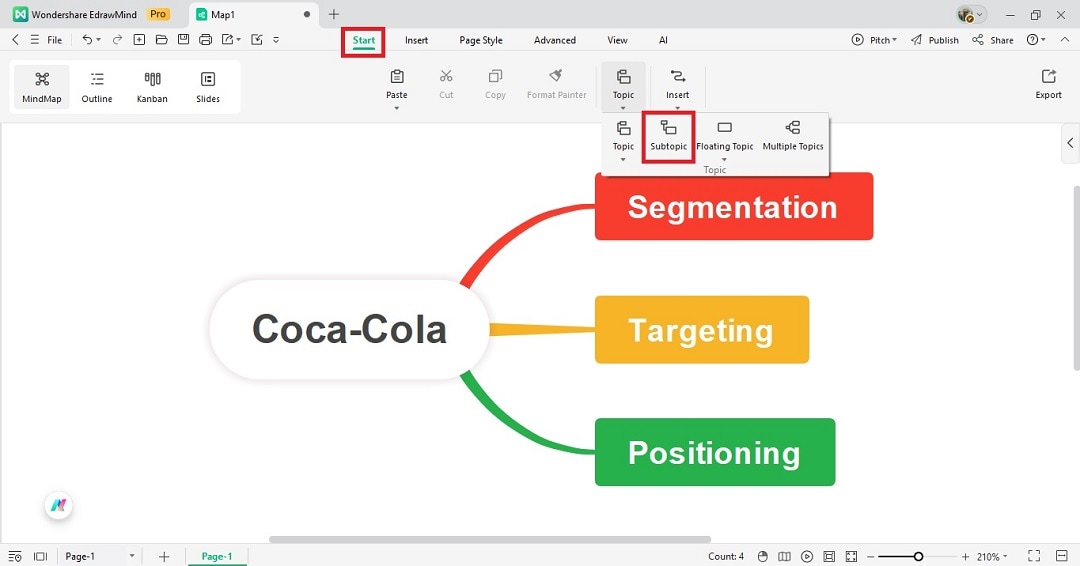Save the map with the disk icon
Viewport: 1080px width, 566px height.
[183, 40]
